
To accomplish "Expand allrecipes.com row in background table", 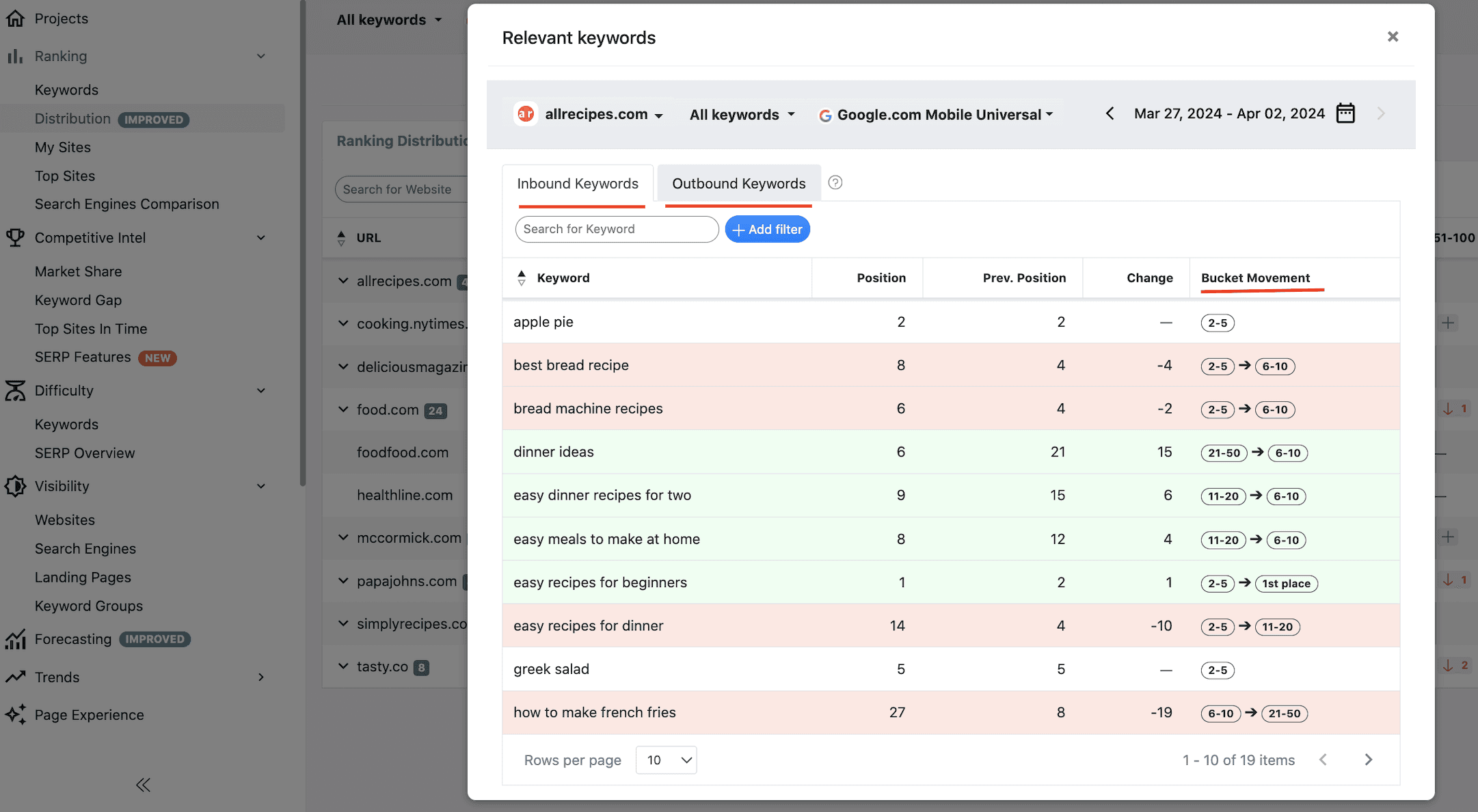I will (343, 280).
